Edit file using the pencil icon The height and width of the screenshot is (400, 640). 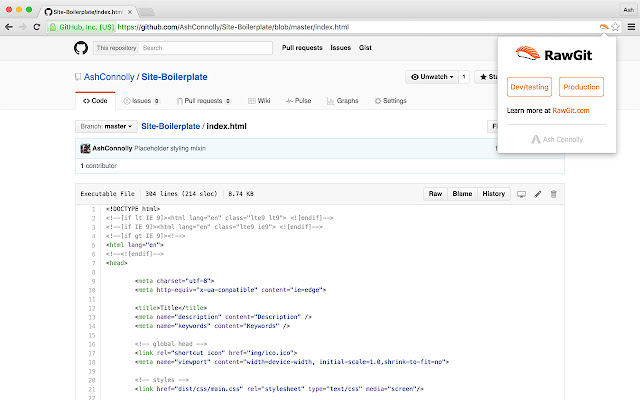pyautogui.click(x=538, y=194)
